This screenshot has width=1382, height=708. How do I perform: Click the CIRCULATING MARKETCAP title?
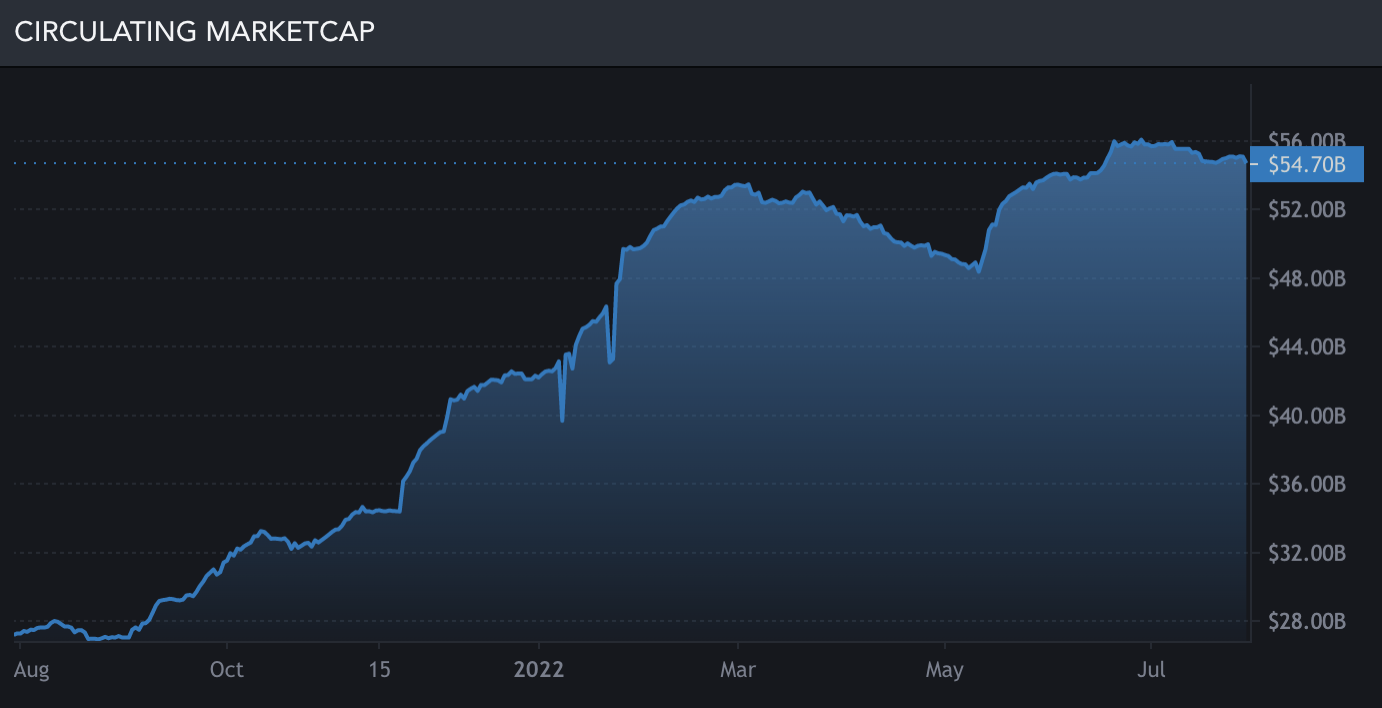point(195,31)
